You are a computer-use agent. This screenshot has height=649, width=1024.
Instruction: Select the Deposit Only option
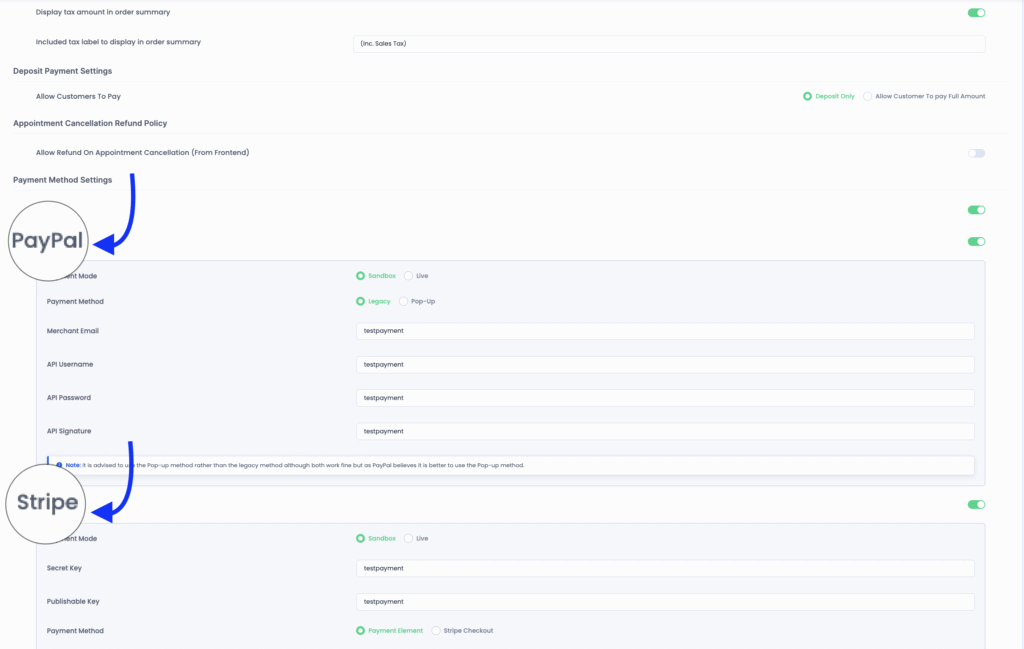[x=808, y=96]
